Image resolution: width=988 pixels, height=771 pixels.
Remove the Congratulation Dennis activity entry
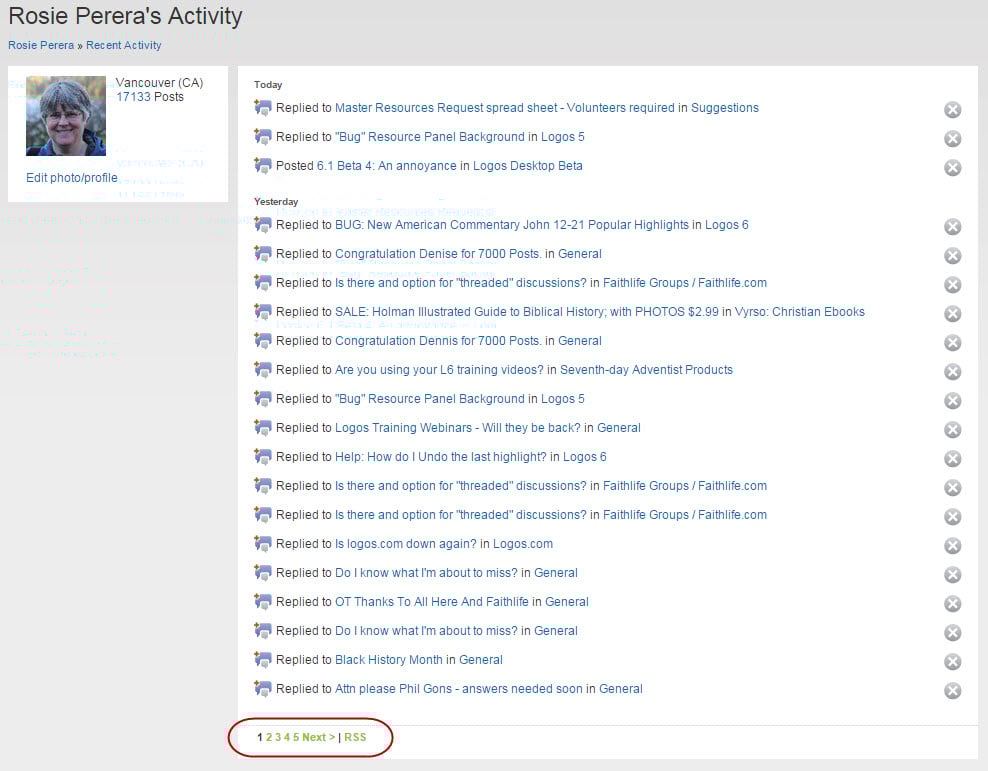pos(952,343)
